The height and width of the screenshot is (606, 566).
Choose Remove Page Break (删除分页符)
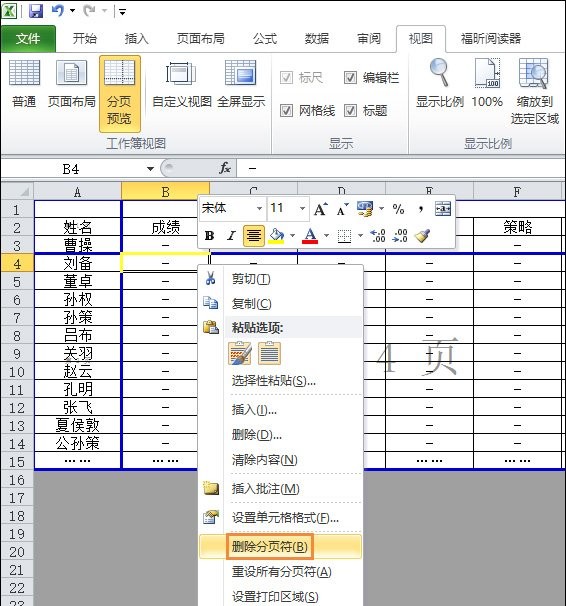[x=281, y=546]
